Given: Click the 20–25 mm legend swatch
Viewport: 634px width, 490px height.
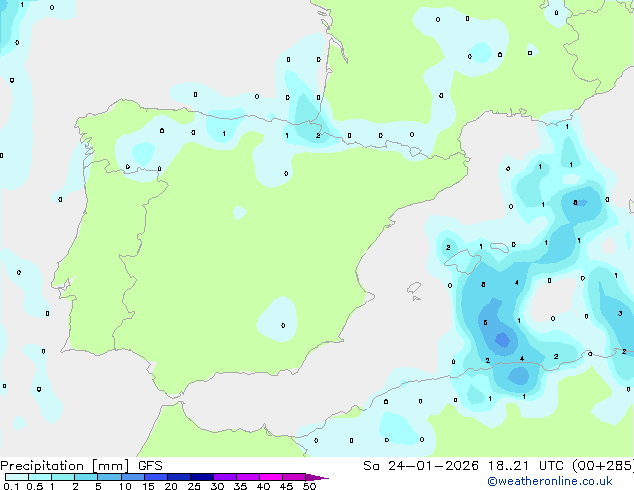Looking at the screenshot, I should coord(179,477).
